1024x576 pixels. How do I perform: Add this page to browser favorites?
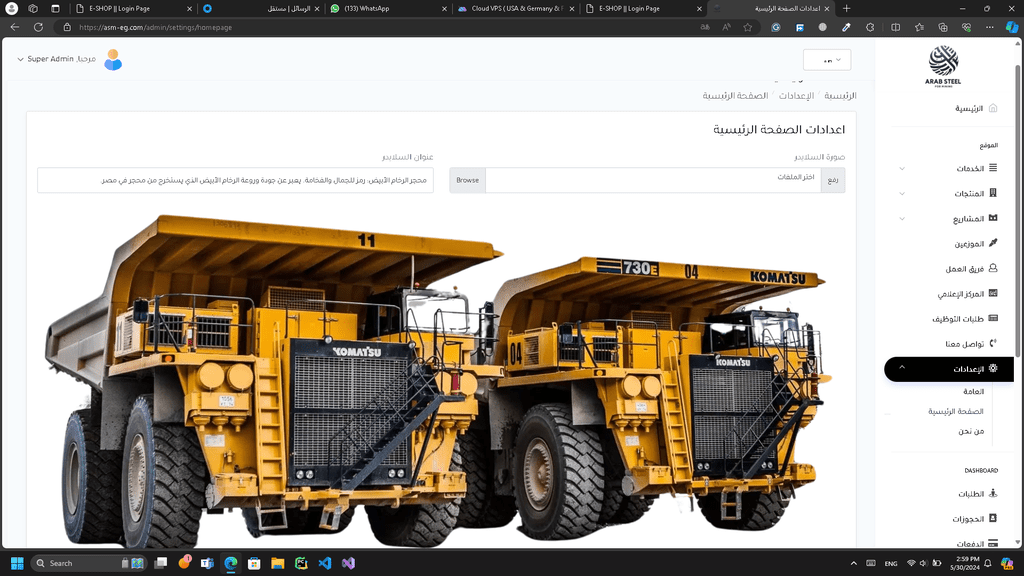tap(748, 27)
